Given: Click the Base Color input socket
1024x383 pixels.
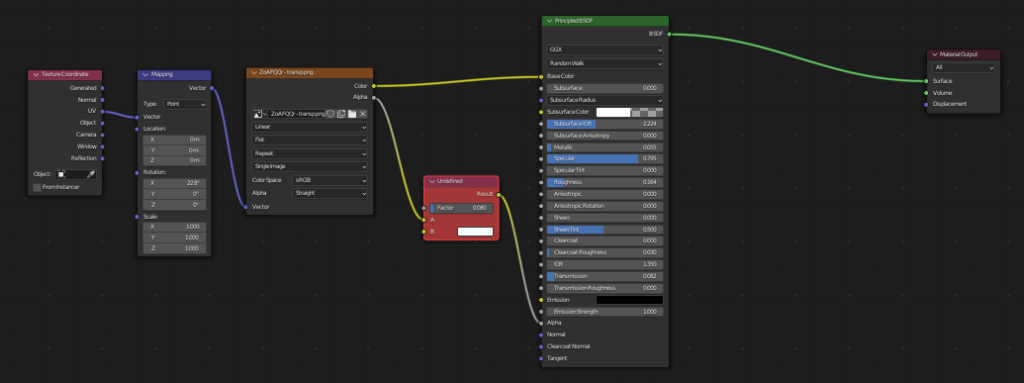Looking at the screenshot, I should (x=541, y=76).
